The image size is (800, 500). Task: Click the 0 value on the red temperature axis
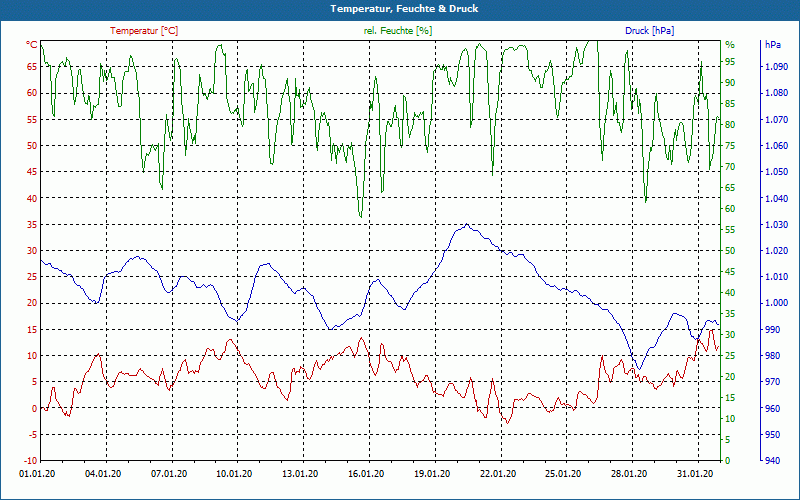pyautogui.click(x=35, y=408)
